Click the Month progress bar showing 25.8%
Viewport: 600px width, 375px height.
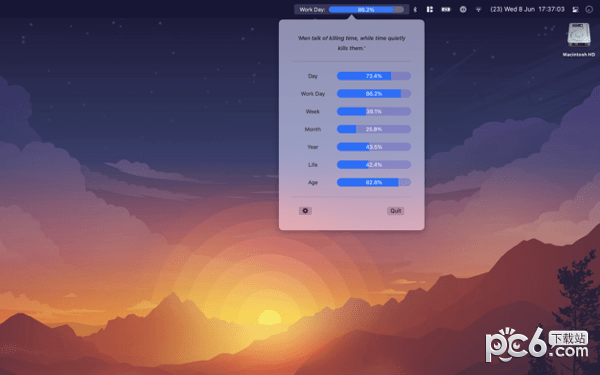coord(374,129)
